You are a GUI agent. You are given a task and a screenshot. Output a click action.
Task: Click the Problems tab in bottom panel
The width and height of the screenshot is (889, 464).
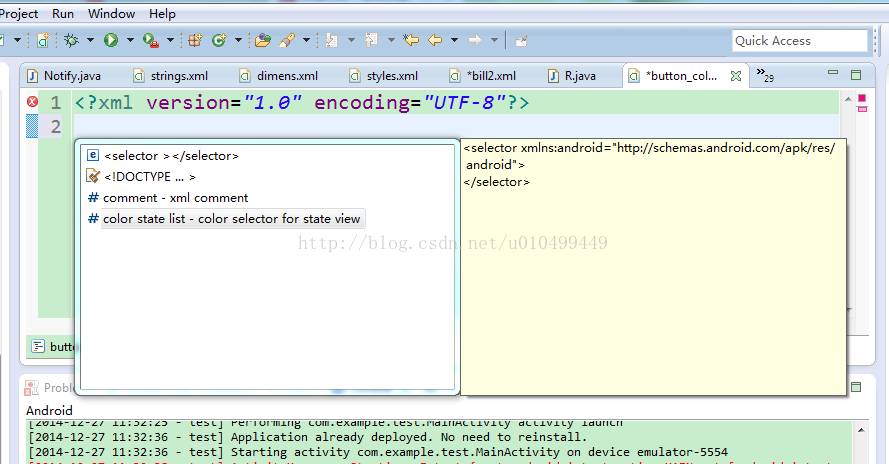(50, 387)
